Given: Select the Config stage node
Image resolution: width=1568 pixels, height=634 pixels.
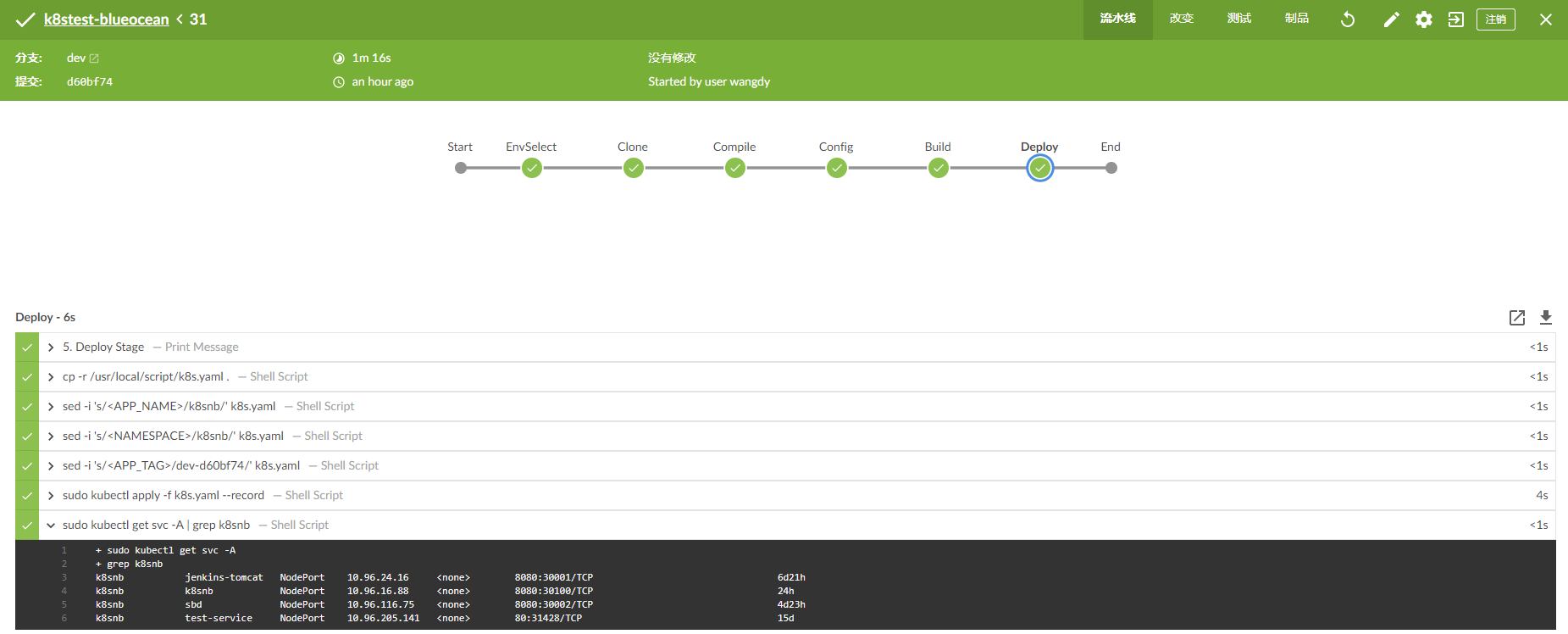Looking at the screenshot, I should coord(837,168).
